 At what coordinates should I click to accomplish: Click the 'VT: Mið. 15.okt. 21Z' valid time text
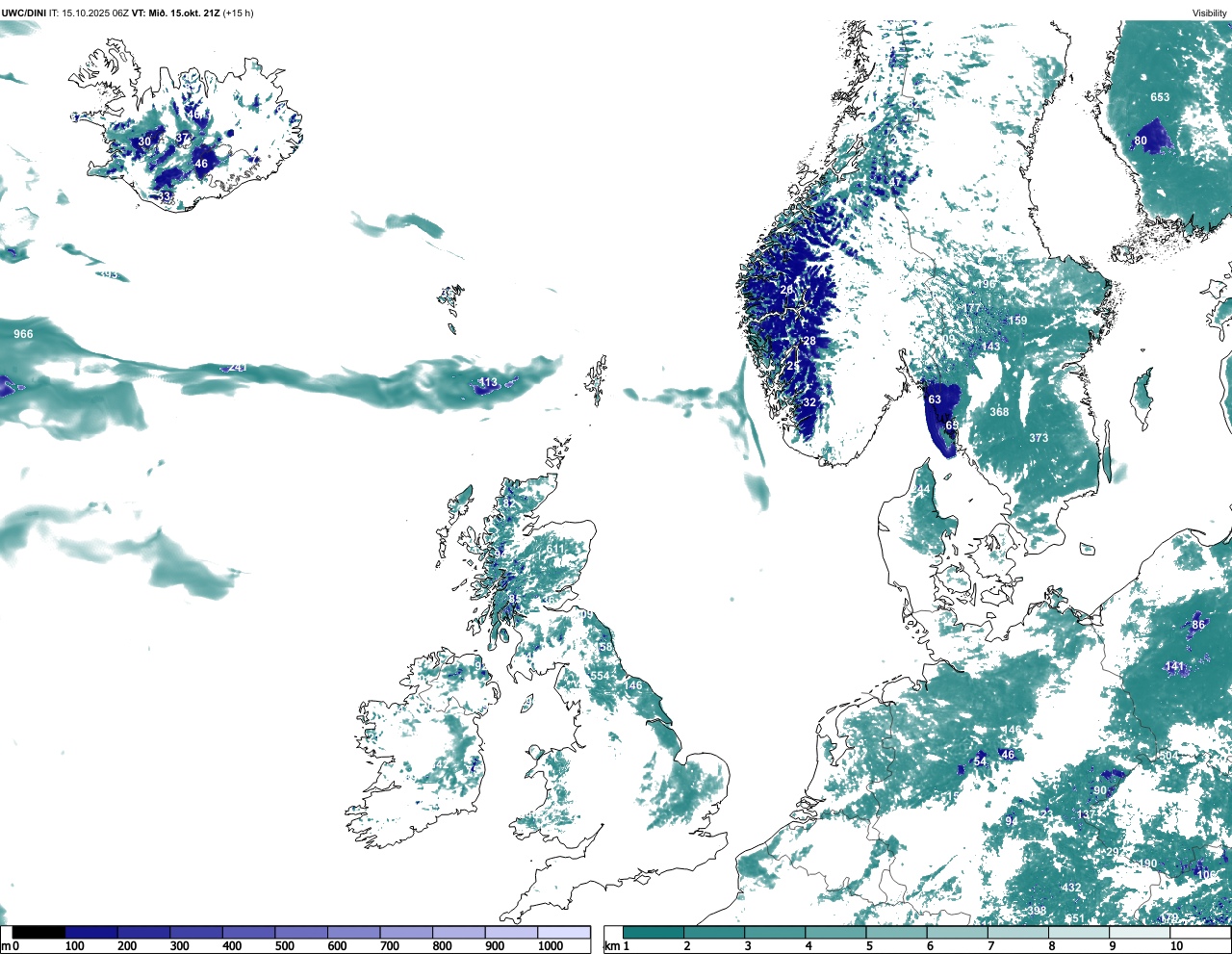[175, 13]
